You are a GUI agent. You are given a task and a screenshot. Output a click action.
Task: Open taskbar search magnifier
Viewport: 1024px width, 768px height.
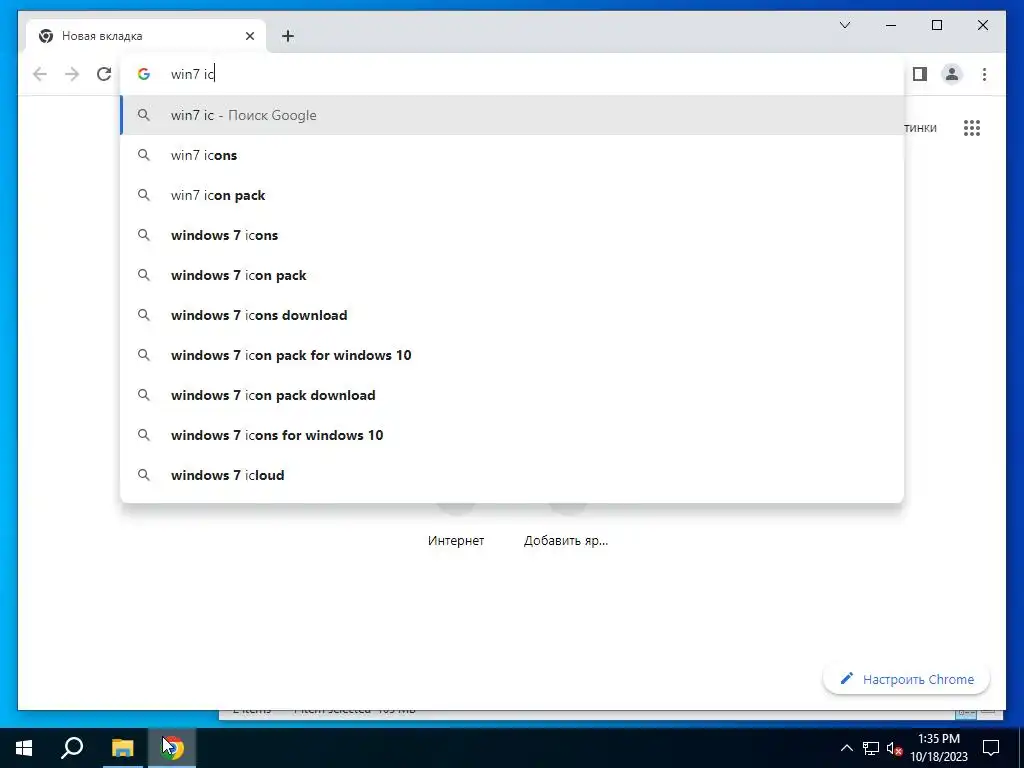72,748
